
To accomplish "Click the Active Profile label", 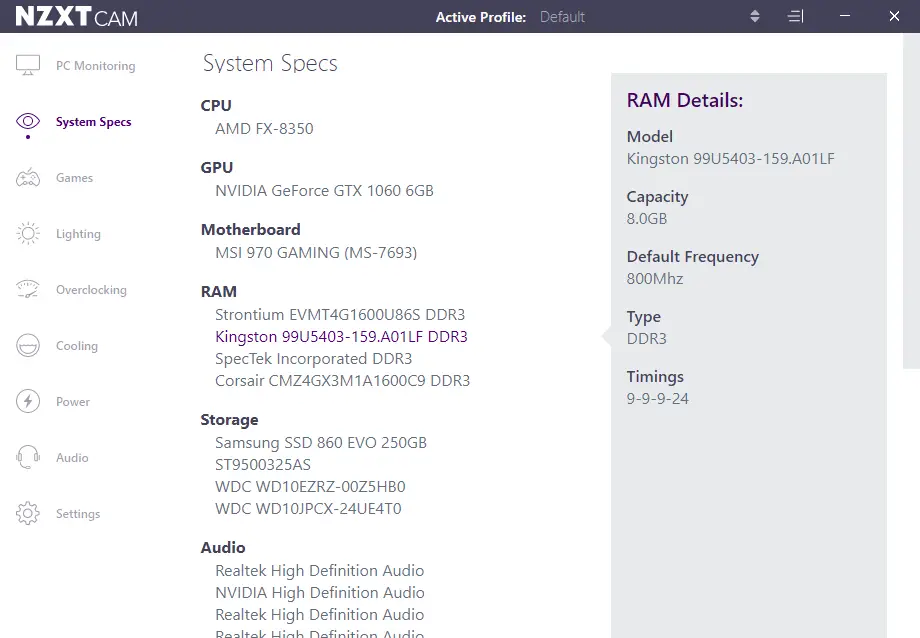I will tap(481, 17).
